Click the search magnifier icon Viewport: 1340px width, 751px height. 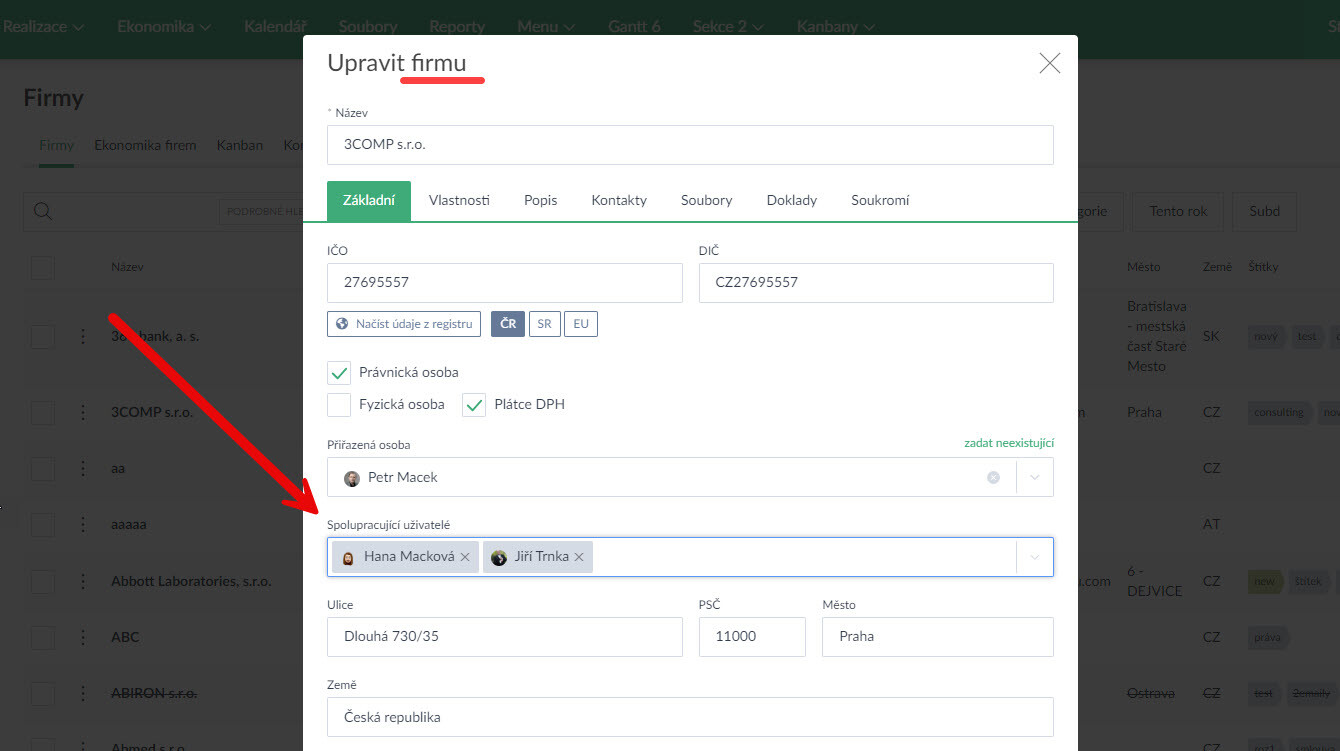click(43, 211)
